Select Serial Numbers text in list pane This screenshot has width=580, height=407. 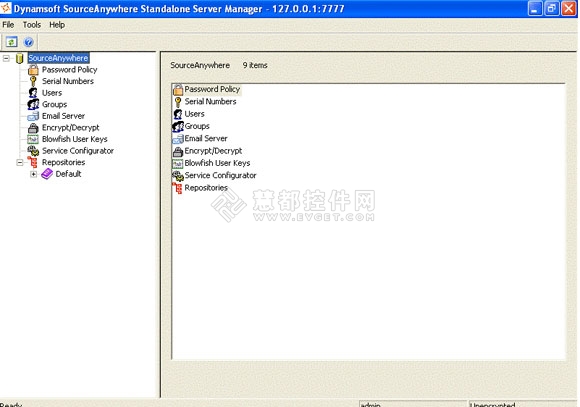pyautogui.click(x=210, y=101)
